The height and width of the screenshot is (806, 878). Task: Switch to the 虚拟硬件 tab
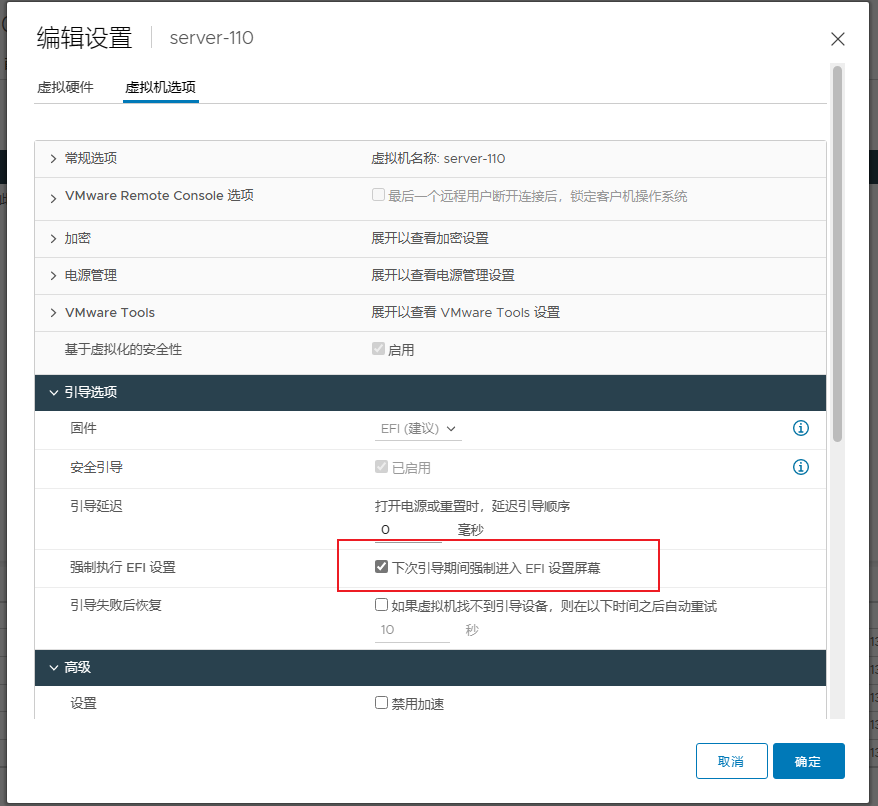[x=65, y=88]
